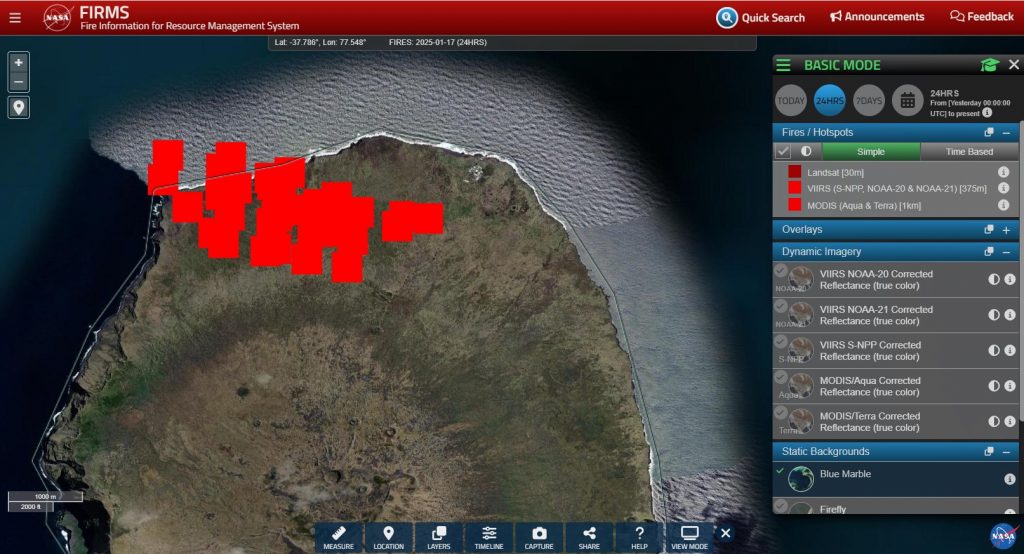Select the 24HRS time range
Screen dimensions: 1024x554
coord(829,101)
